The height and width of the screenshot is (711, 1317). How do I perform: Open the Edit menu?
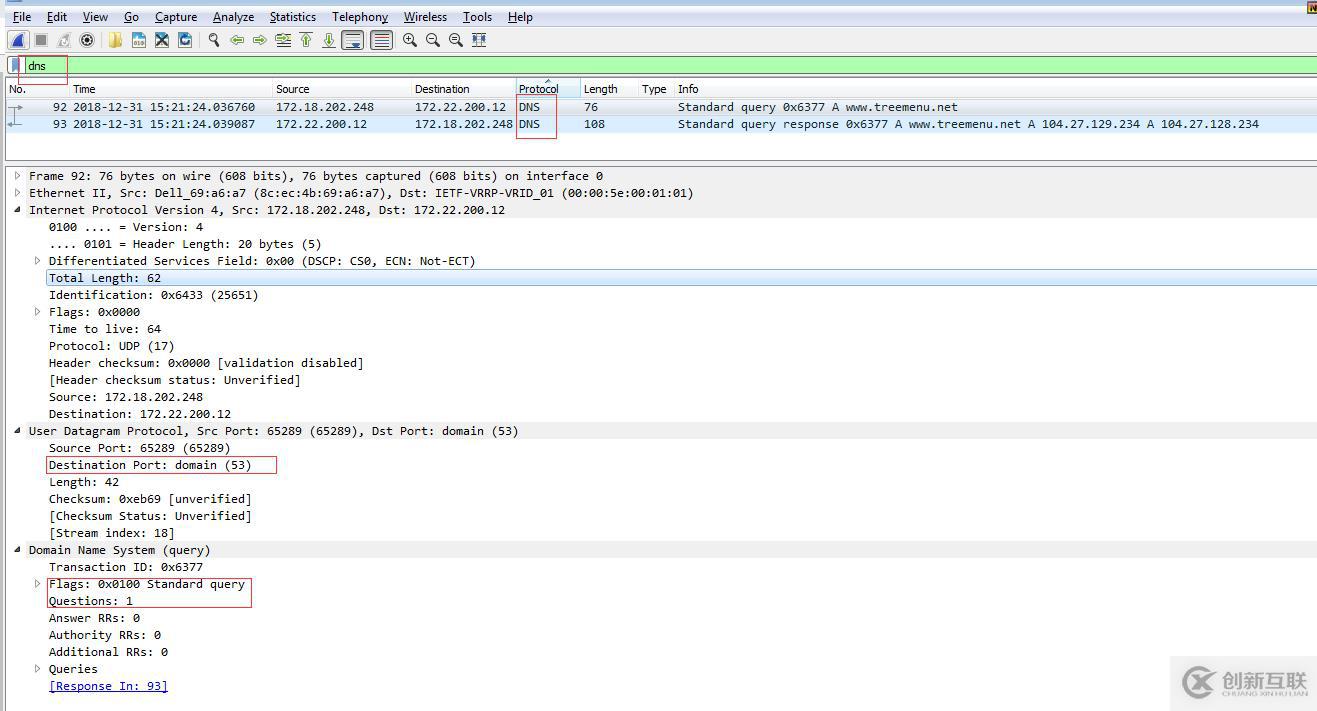[57, 17]
